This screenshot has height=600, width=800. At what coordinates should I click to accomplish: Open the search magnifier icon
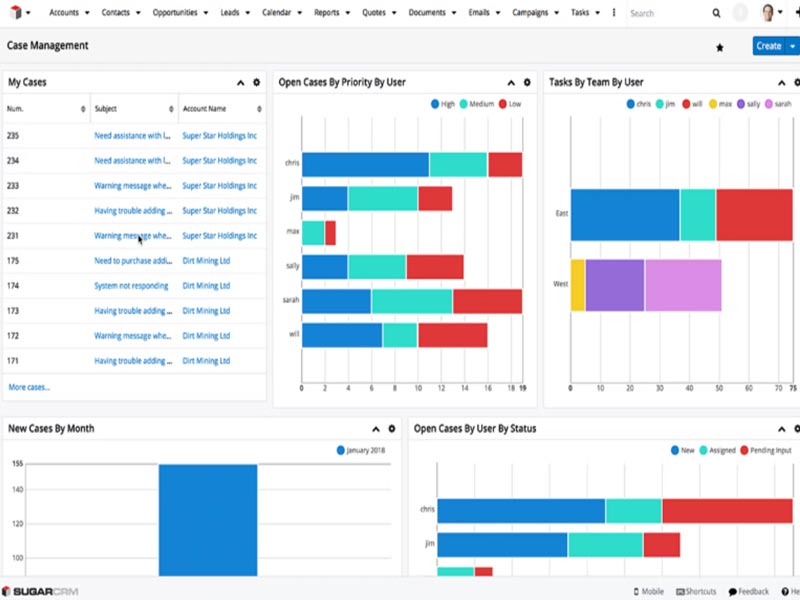coord(716,12)
